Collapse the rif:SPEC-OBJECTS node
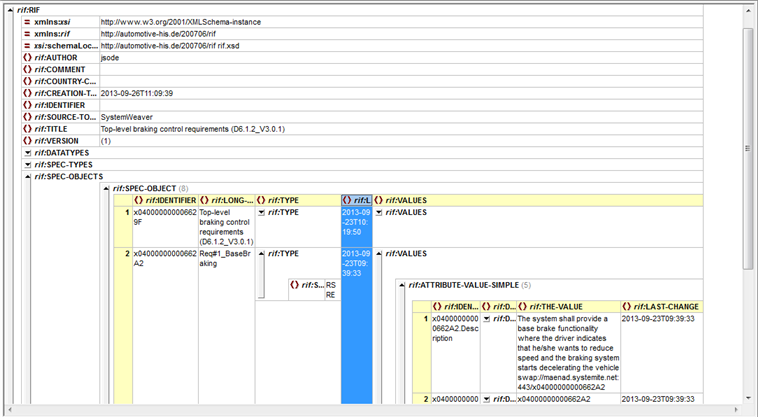The height and width of the screenshot is (417, 758). 28,177
